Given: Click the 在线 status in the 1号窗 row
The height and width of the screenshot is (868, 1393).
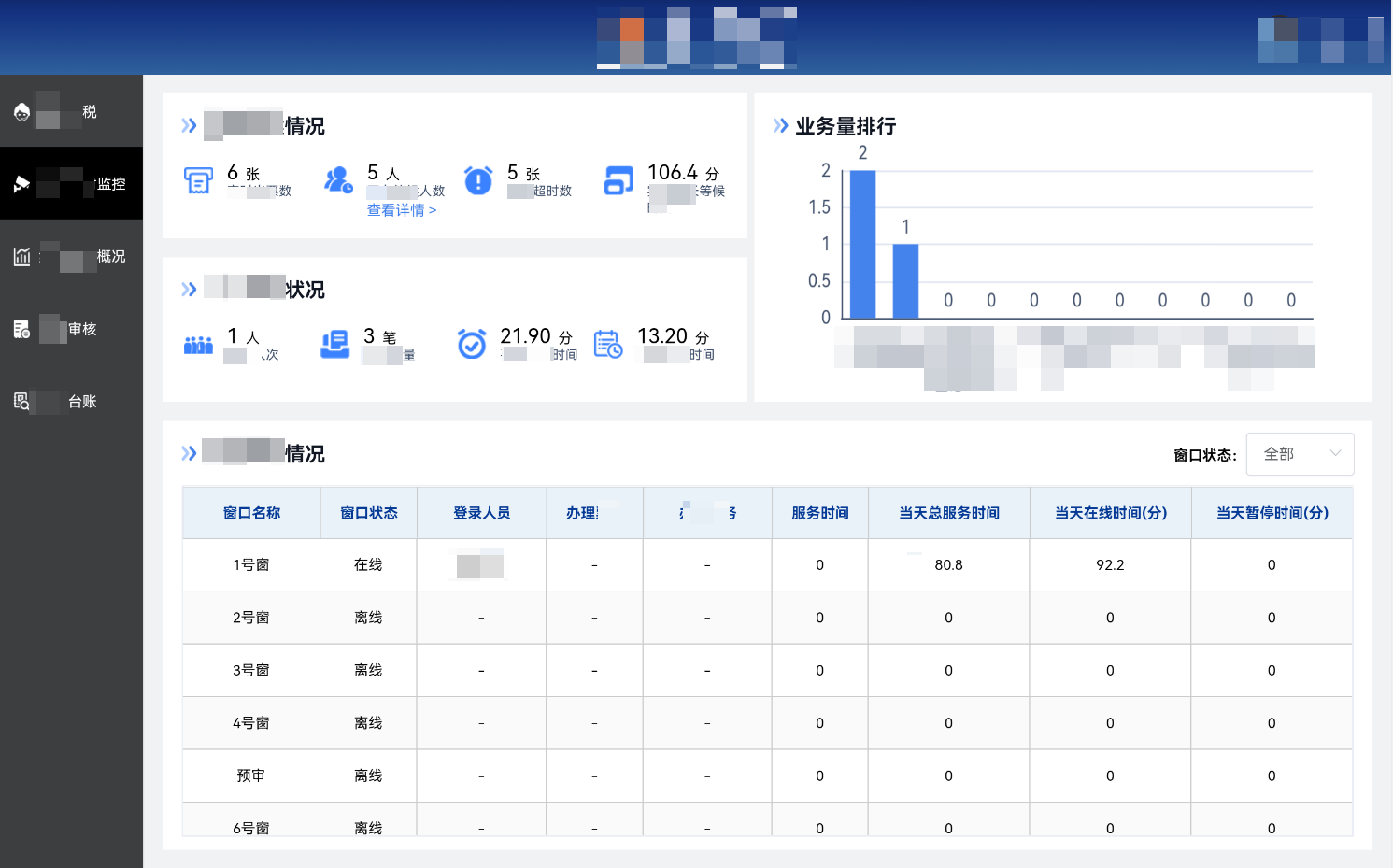Looking at the screenshot, I should [368, 565].
